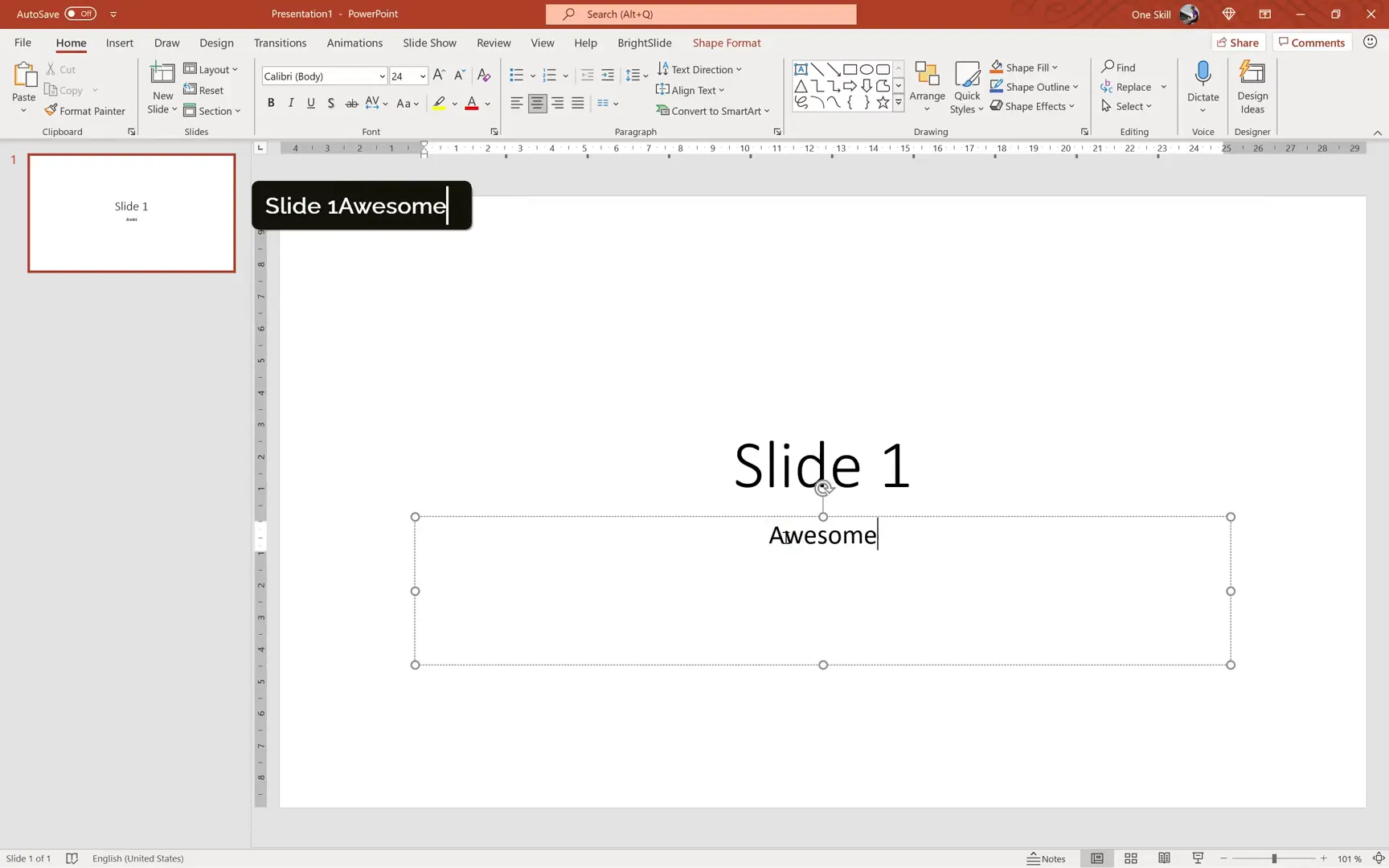This screenshot has width=1389, height=868.
Task: Open font name dropdown
Action: tap(382, 76)
